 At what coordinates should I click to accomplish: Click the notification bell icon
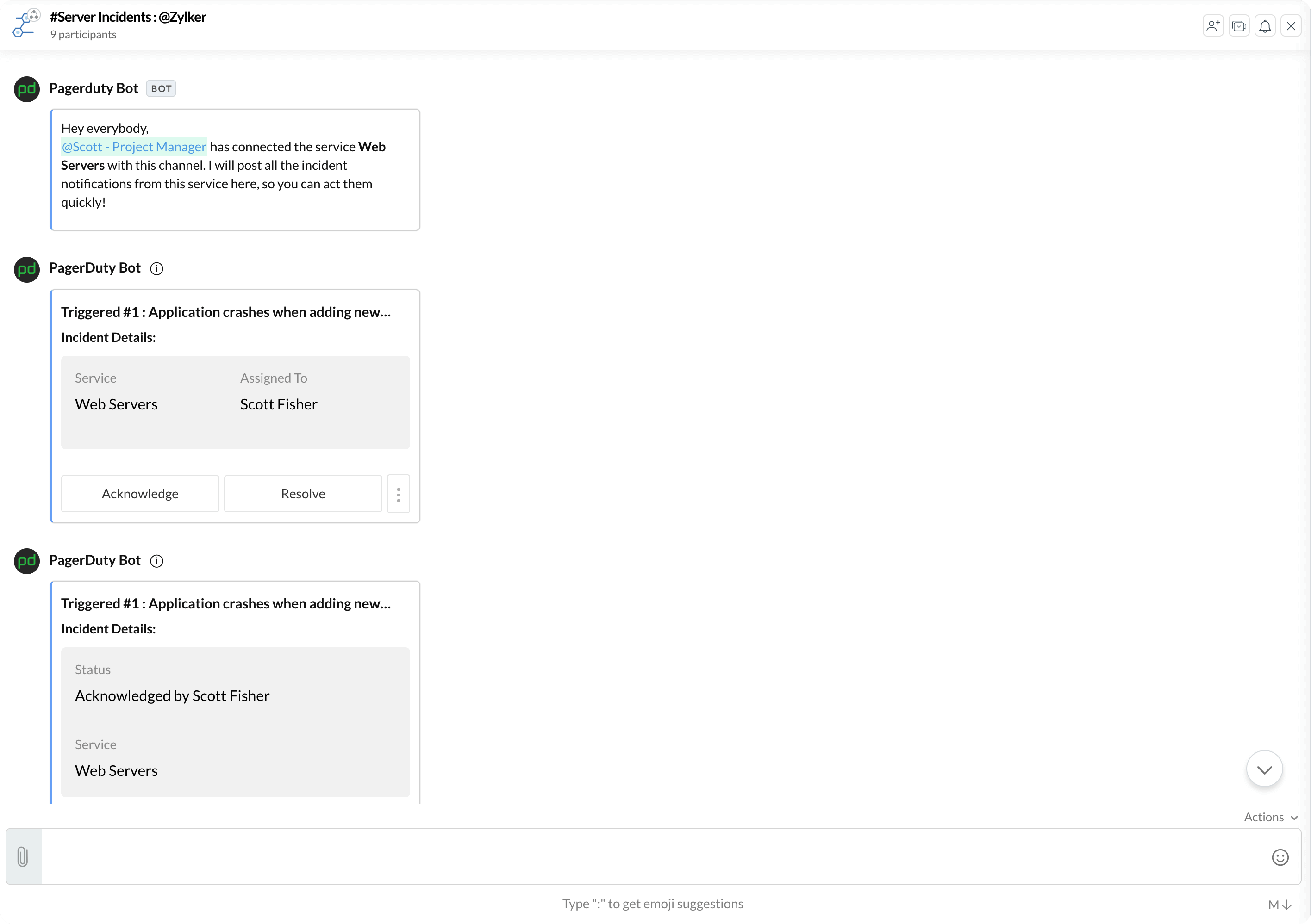pyautogui.click(x=1265, y=26)
